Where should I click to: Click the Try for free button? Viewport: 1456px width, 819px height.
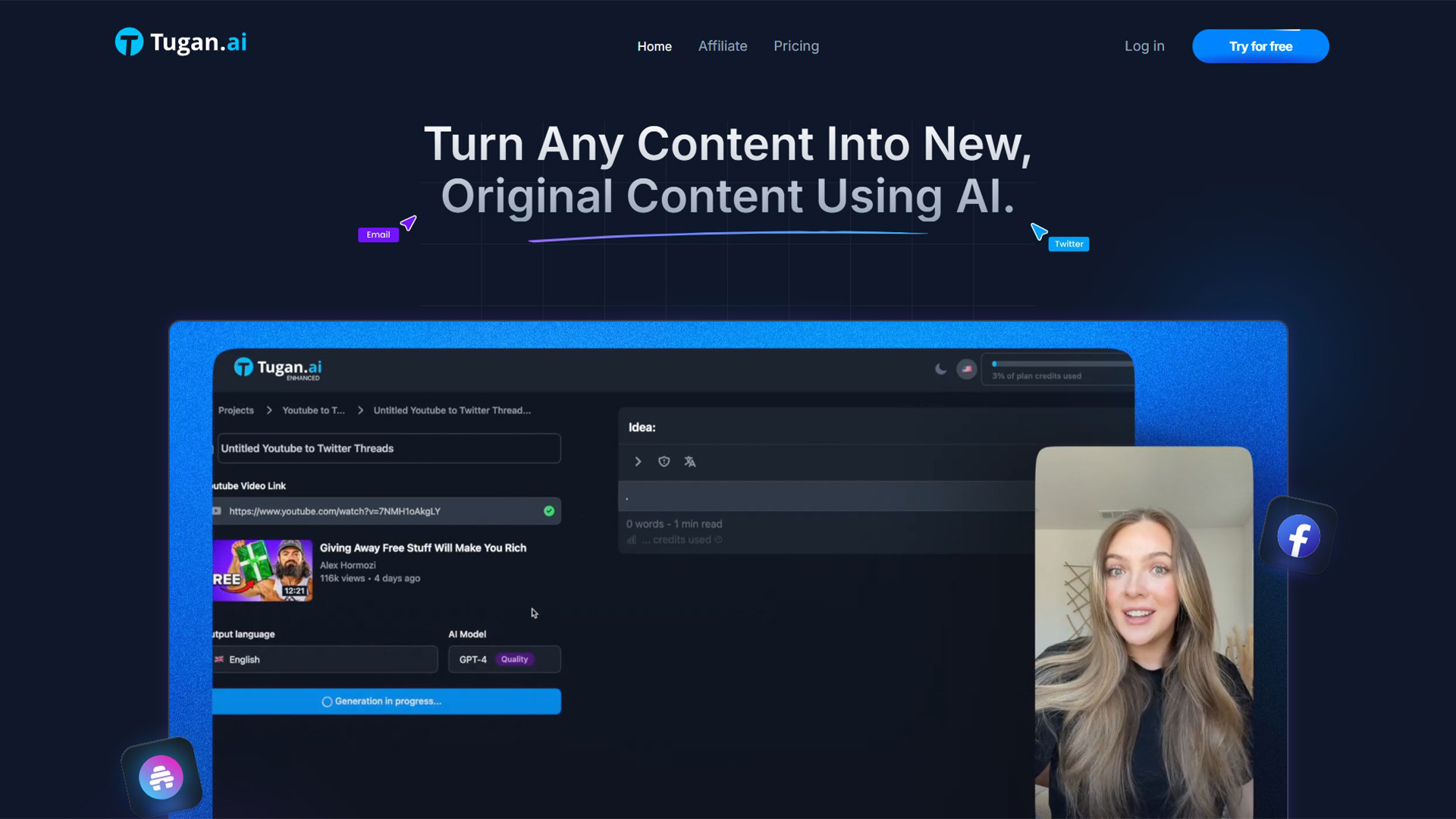1260,46
